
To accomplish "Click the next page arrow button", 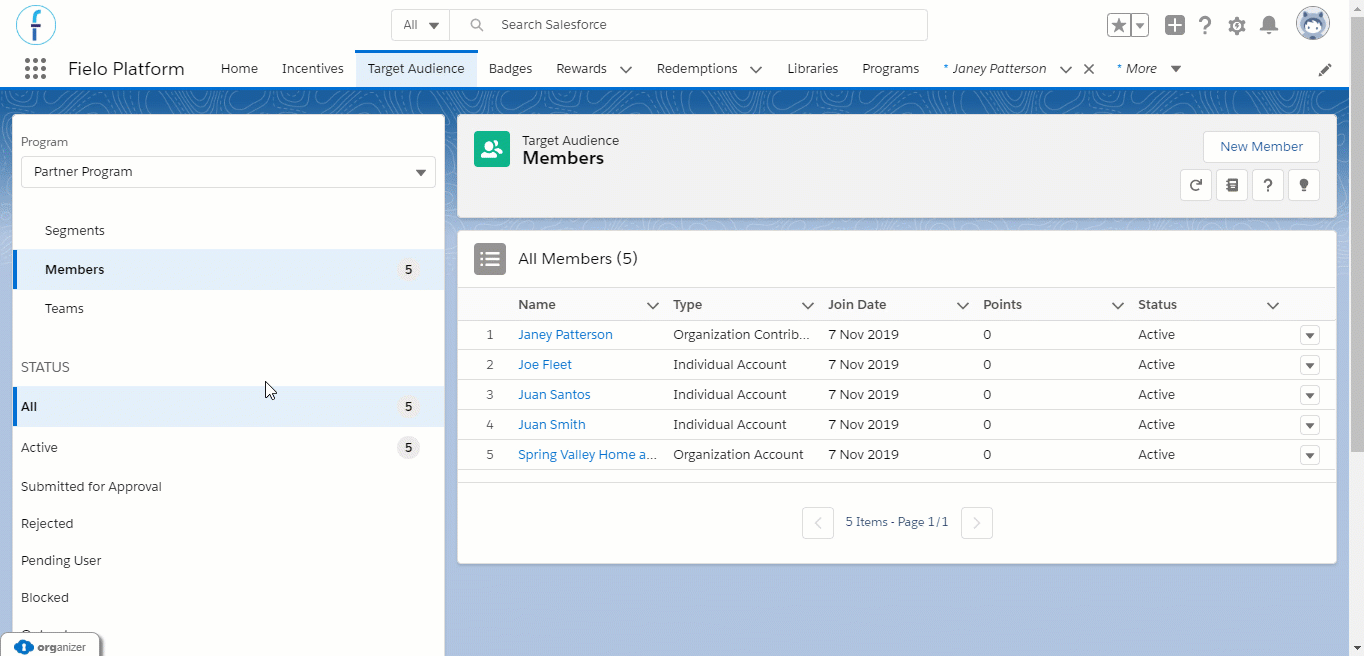I will (x=977, y=522).
